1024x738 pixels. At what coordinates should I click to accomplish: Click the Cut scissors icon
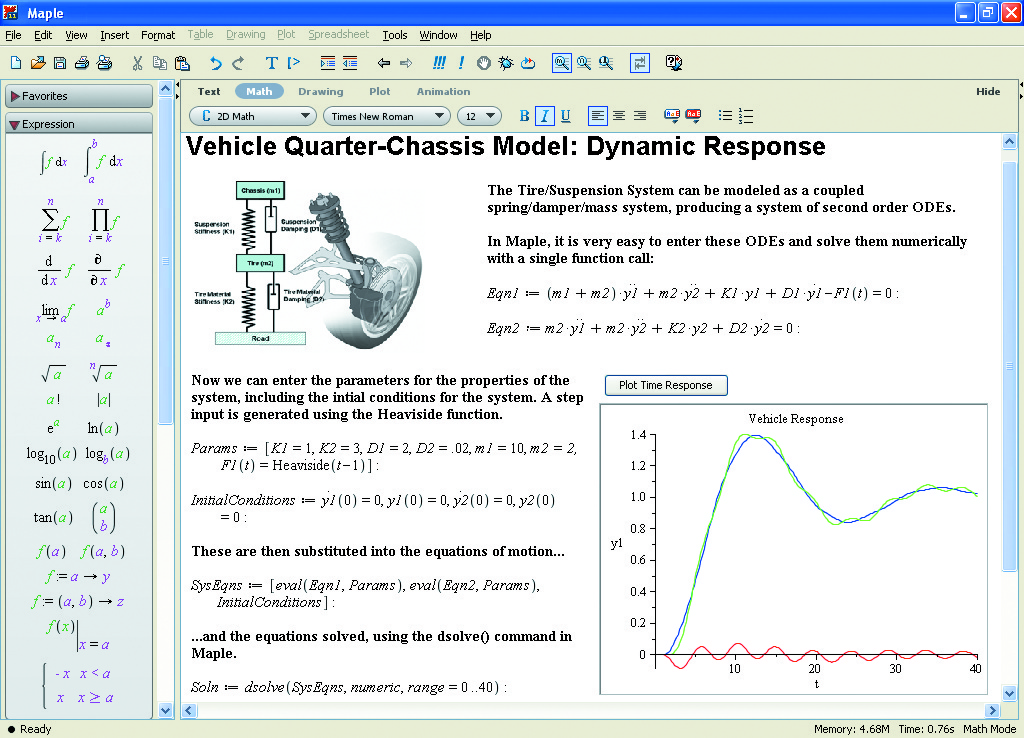pos(137,63)
